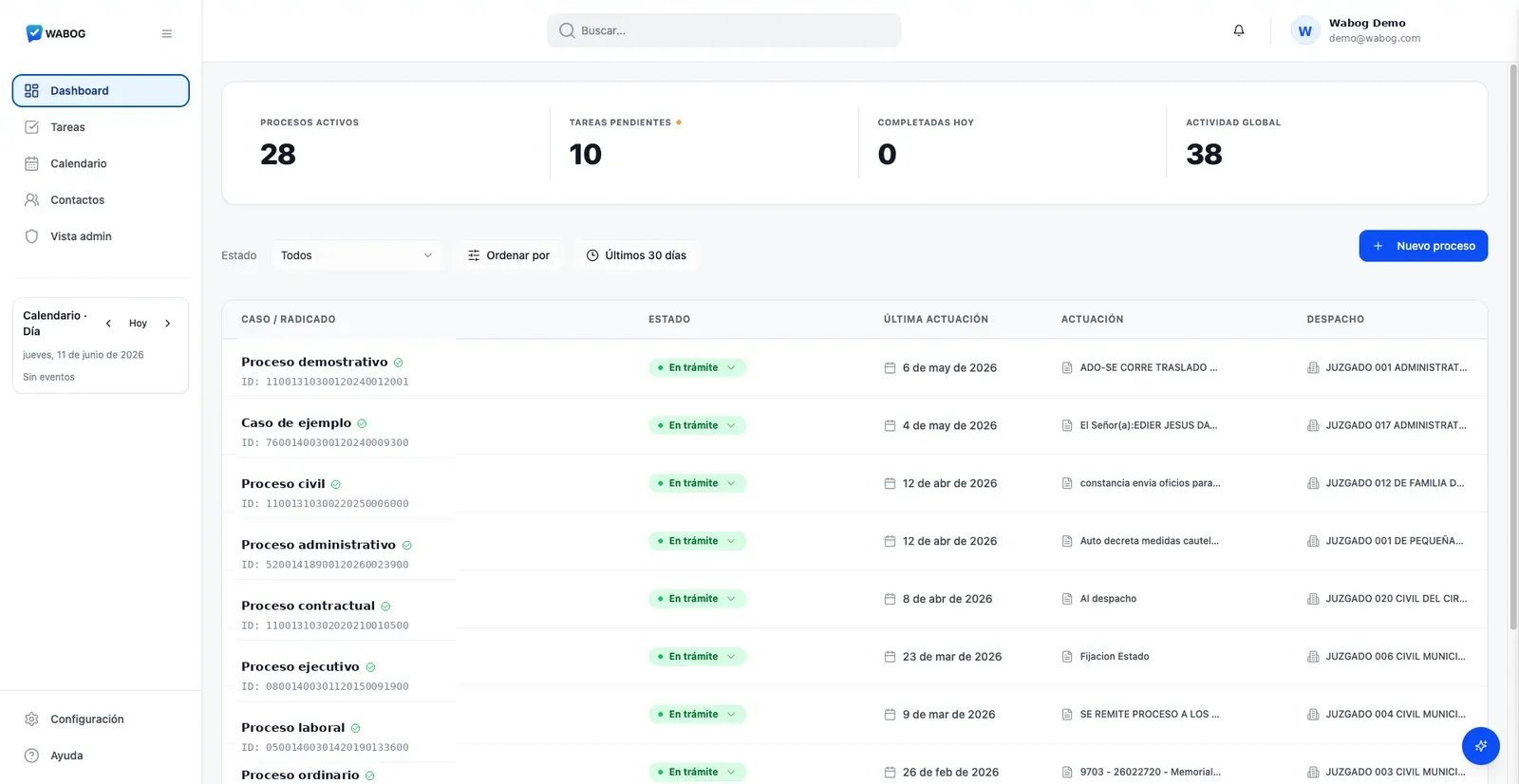Click the Buscar search field
The width and height of the screenshot is (1519, 784).
tap(723, 30)
